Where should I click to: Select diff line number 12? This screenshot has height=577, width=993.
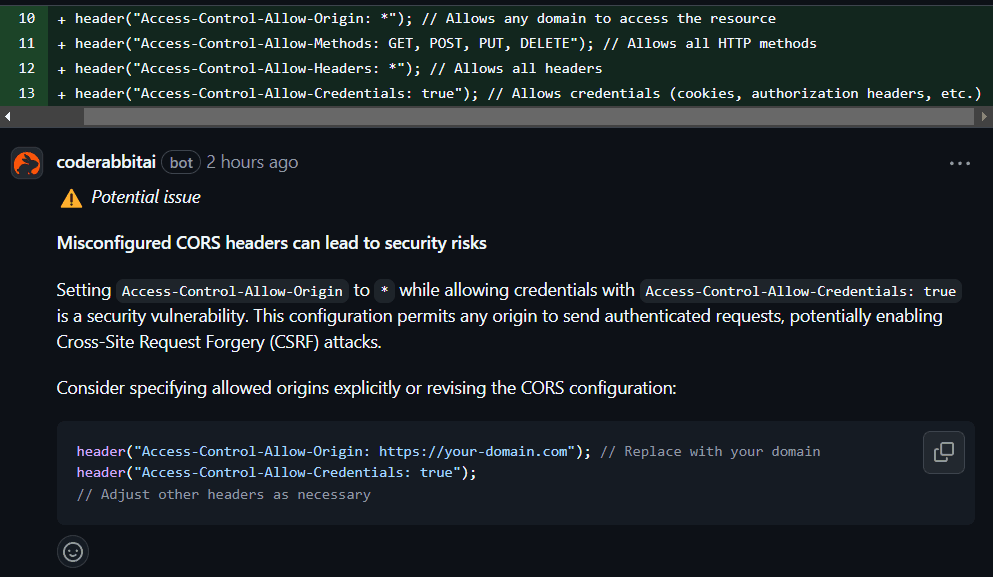click(x=27, y=69)
